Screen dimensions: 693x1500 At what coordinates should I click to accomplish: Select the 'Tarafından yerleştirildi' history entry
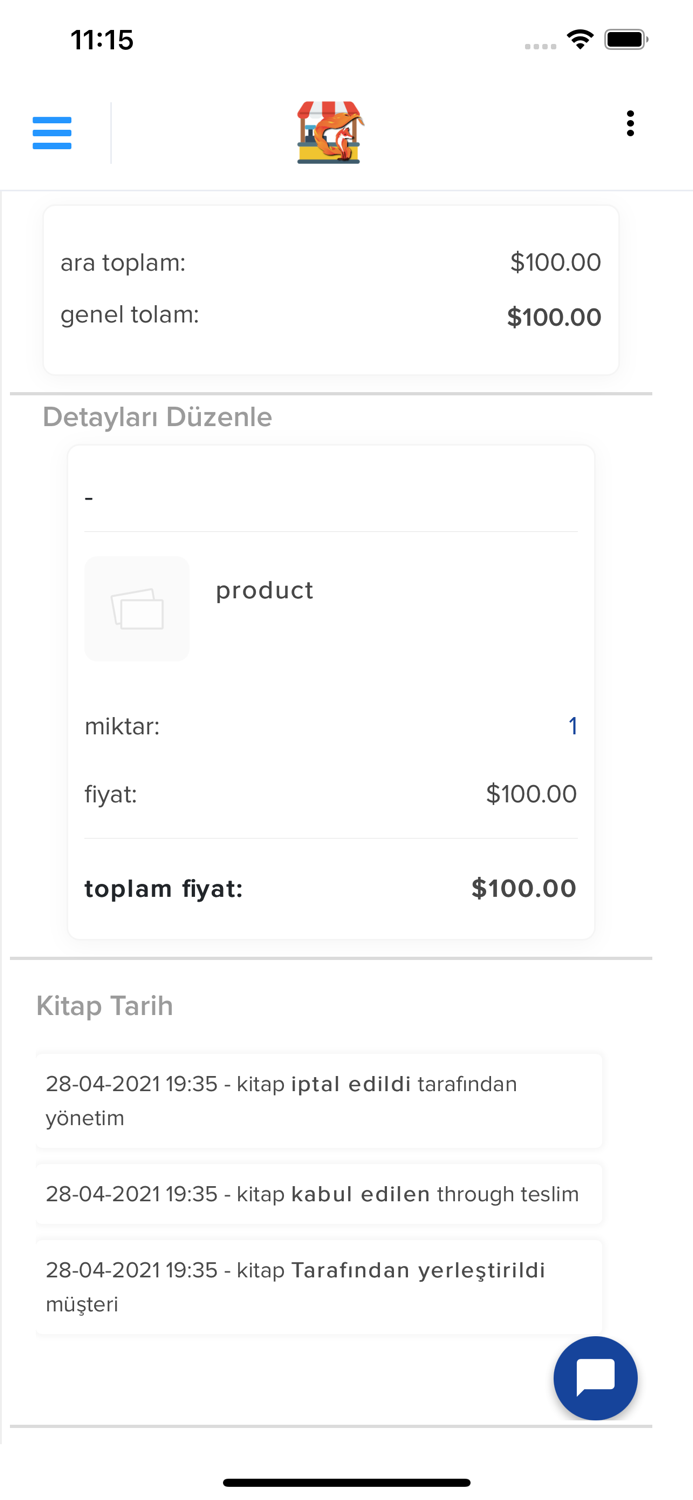320,1287
